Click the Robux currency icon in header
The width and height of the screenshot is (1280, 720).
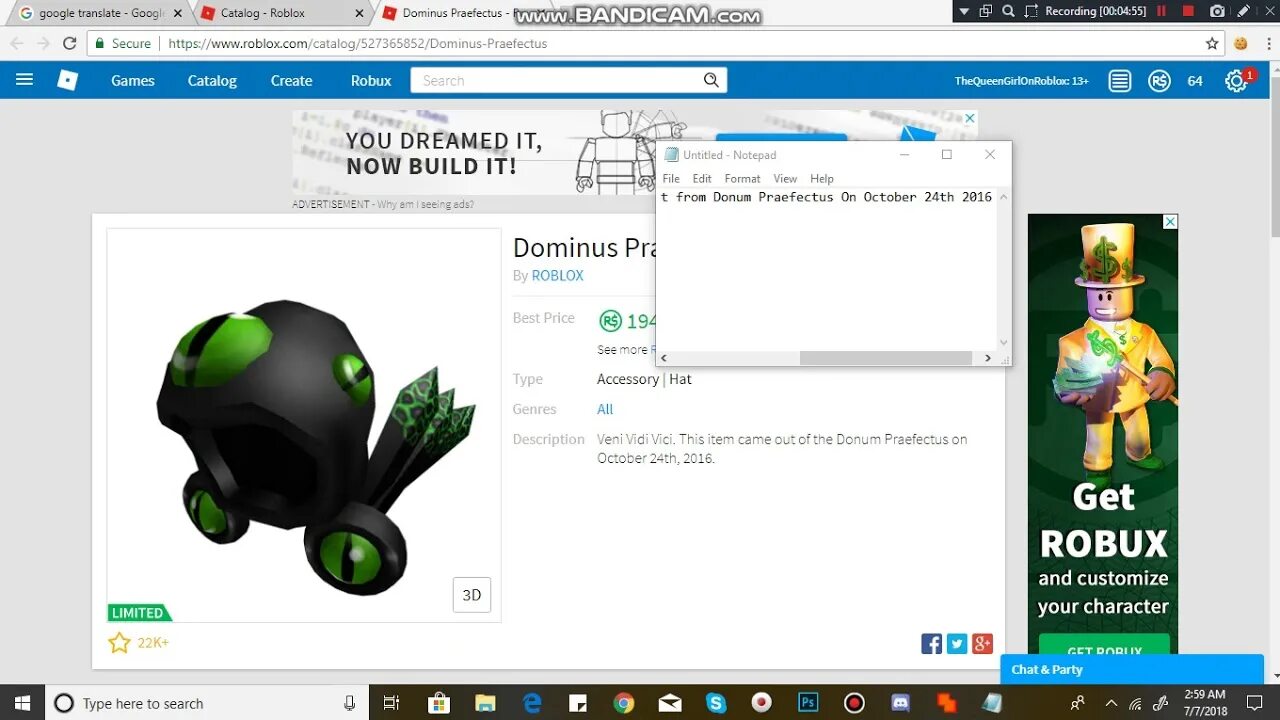1159,81
